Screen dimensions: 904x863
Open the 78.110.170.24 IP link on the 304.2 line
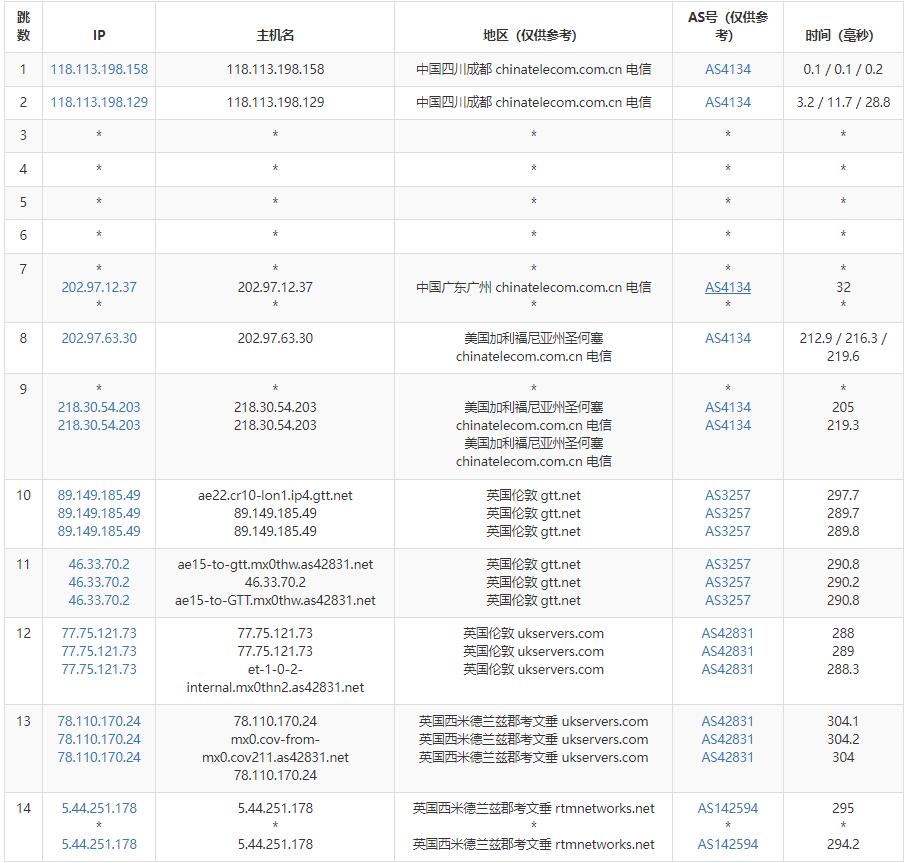(99, 739)
